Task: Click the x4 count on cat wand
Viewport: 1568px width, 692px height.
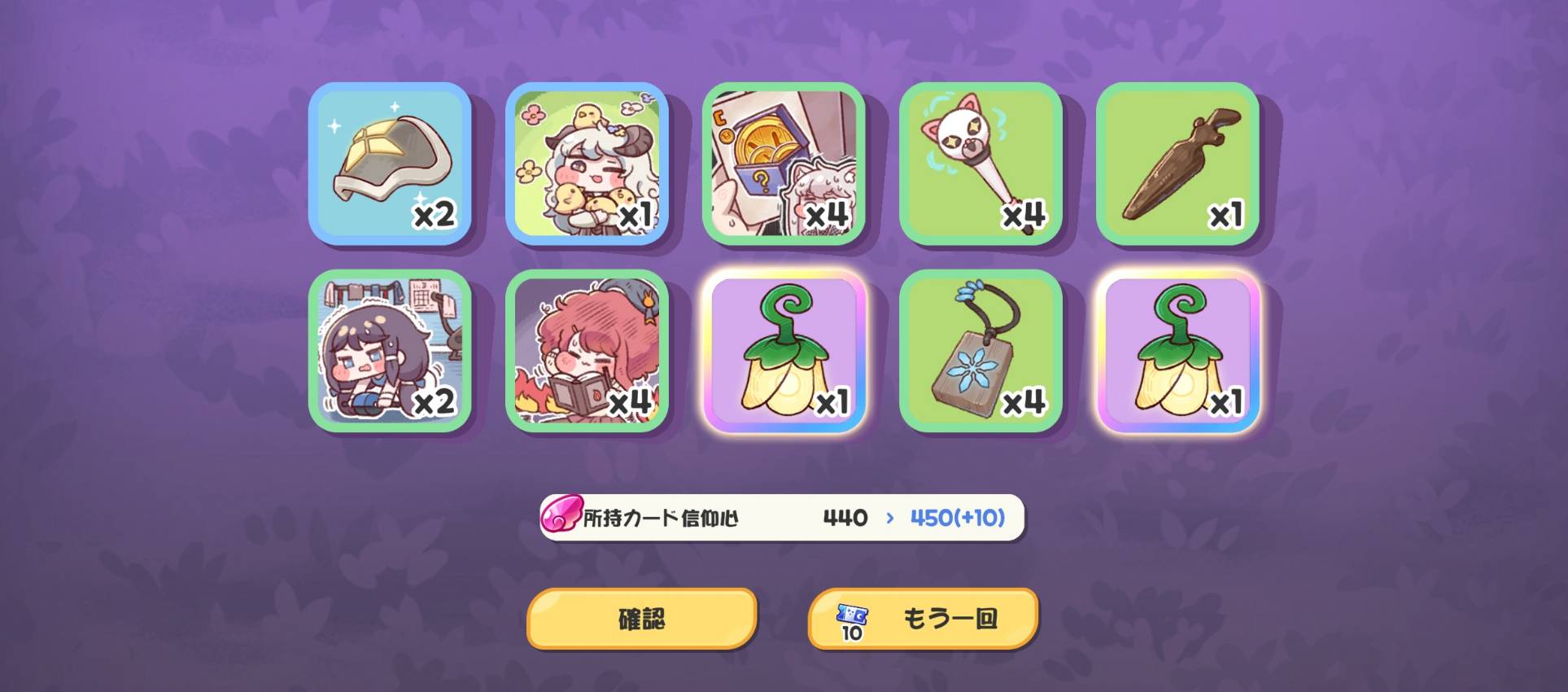Action: coord(1024,215)
